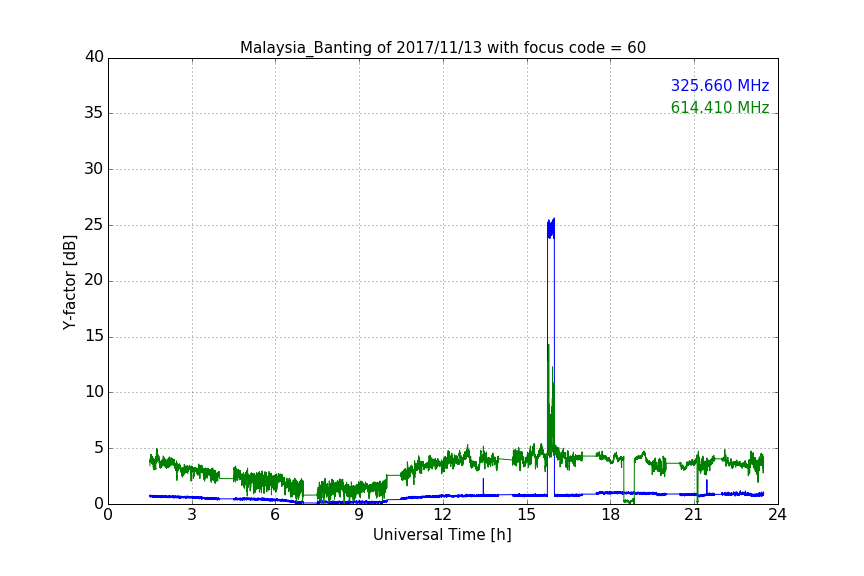The width and height of the screenshot is (864, 576).
Task: Click the y-axis tick label '15'
Action: pyautogui.click(x=94, y=336)
